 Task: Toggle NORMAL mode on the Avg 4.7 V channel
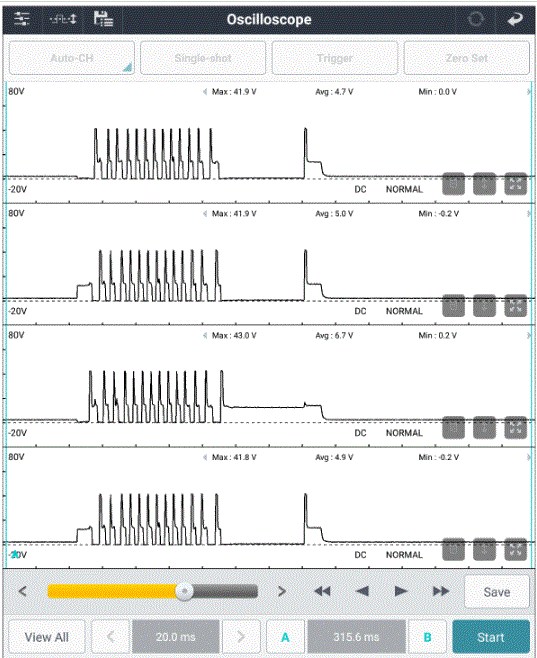tap(404, 189)
